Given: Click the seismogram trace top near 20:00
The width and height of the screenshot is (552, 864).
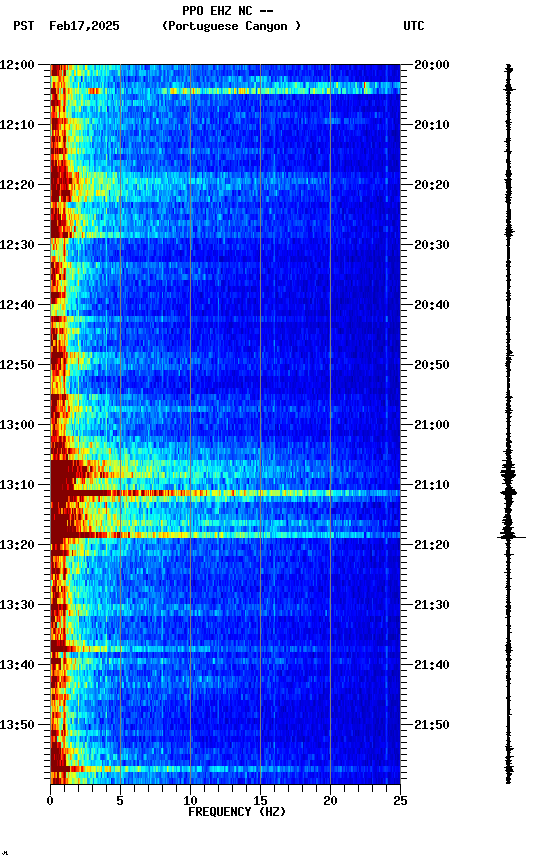Looking at the screenshot, I should [x=509, y=68].
